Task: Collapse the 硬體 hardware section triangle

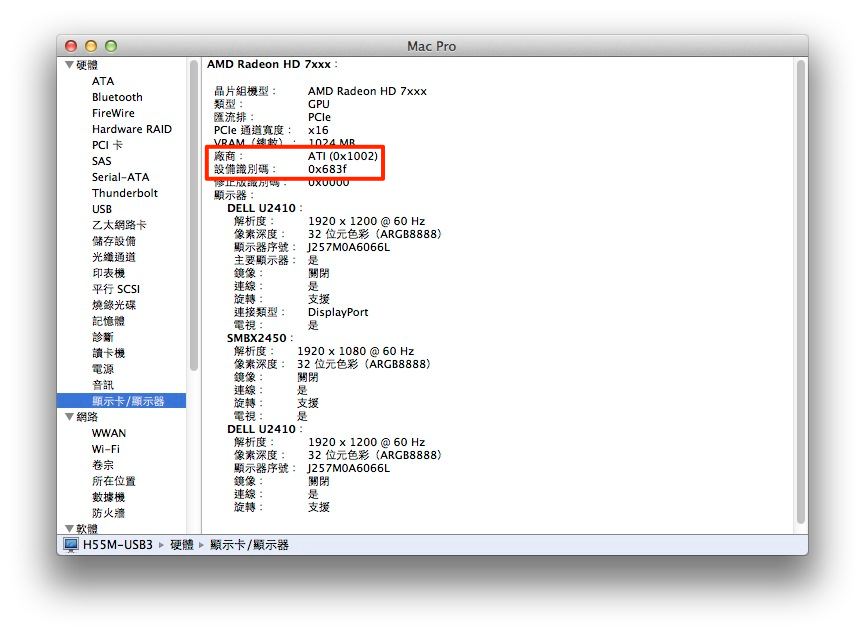Action: coord(70,65)
